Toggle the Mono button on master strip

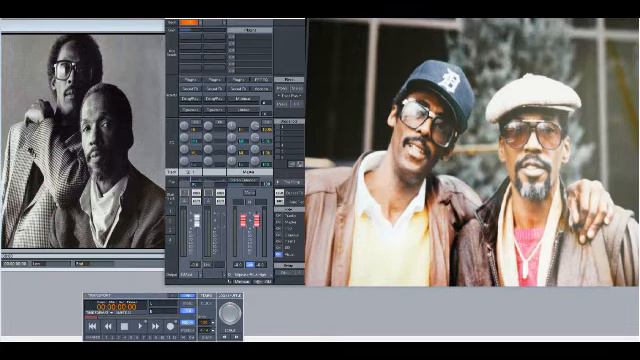pos(250,193)
